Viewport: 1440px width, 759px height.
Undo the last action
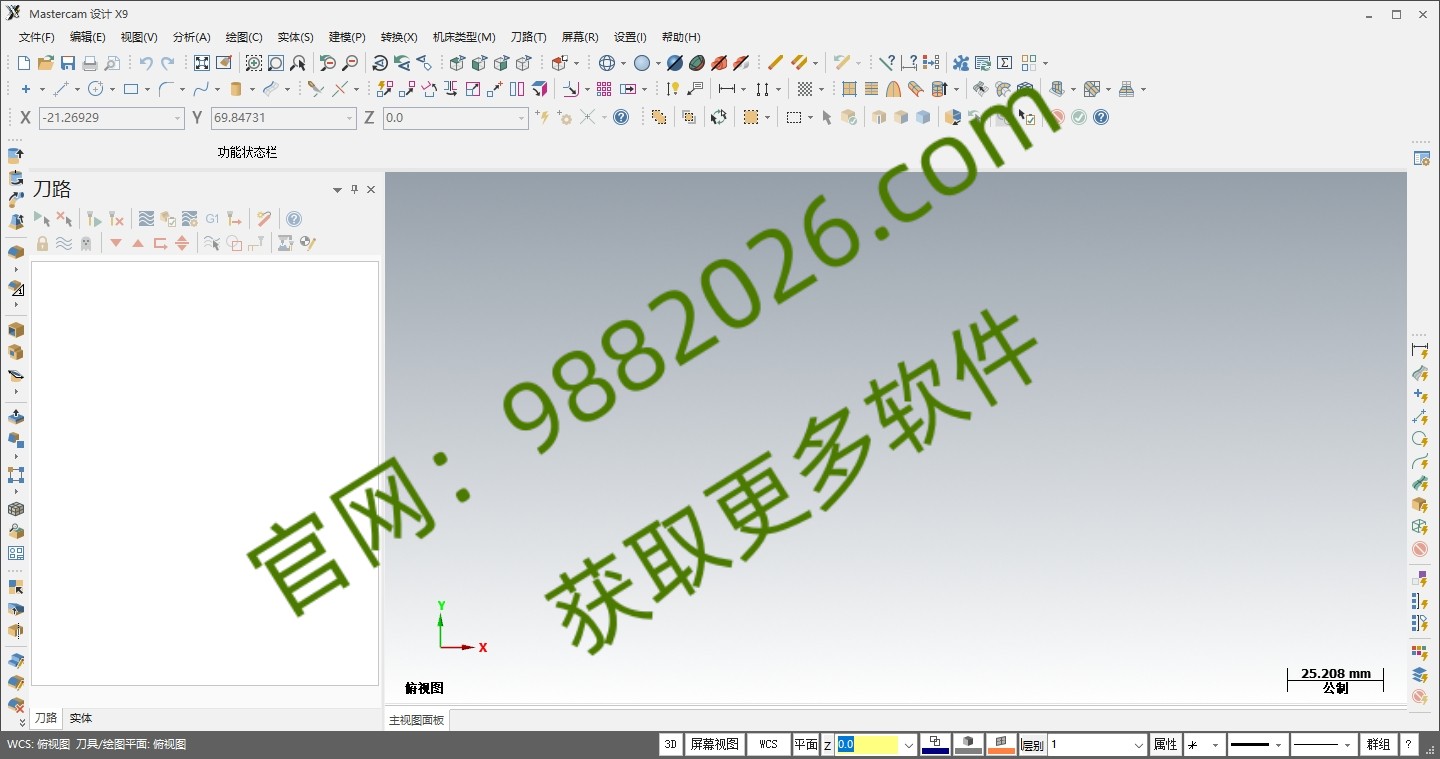click(x=146, y=63)
